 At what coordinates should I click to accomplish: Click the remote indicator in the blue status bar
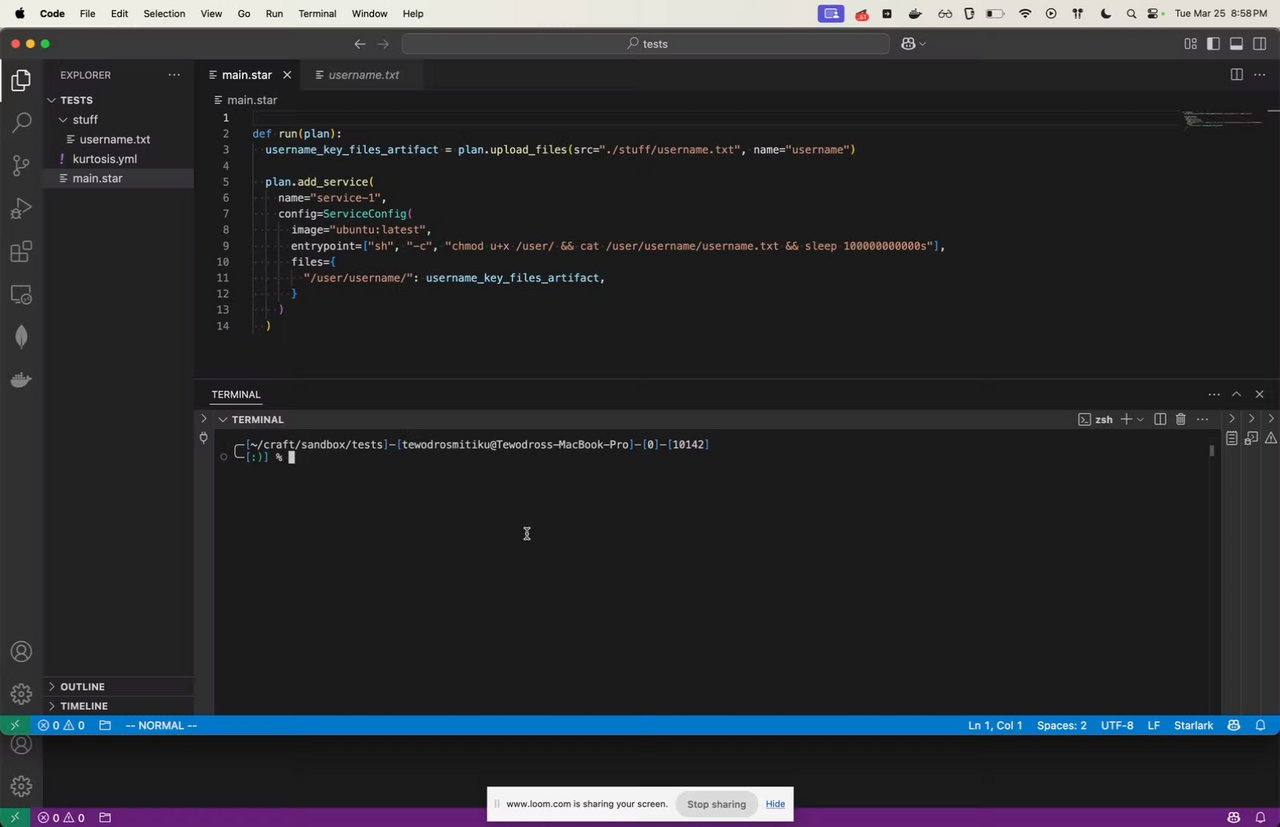pyautogui.click(x=14, y=725)
